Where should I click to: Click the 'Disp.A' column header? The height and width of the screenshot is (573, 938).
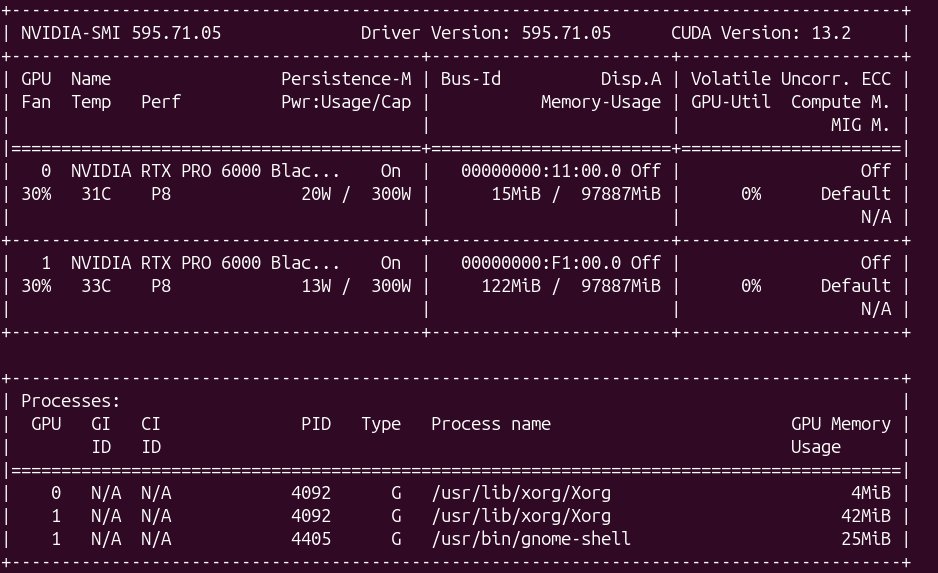click(x=631, y=79)
